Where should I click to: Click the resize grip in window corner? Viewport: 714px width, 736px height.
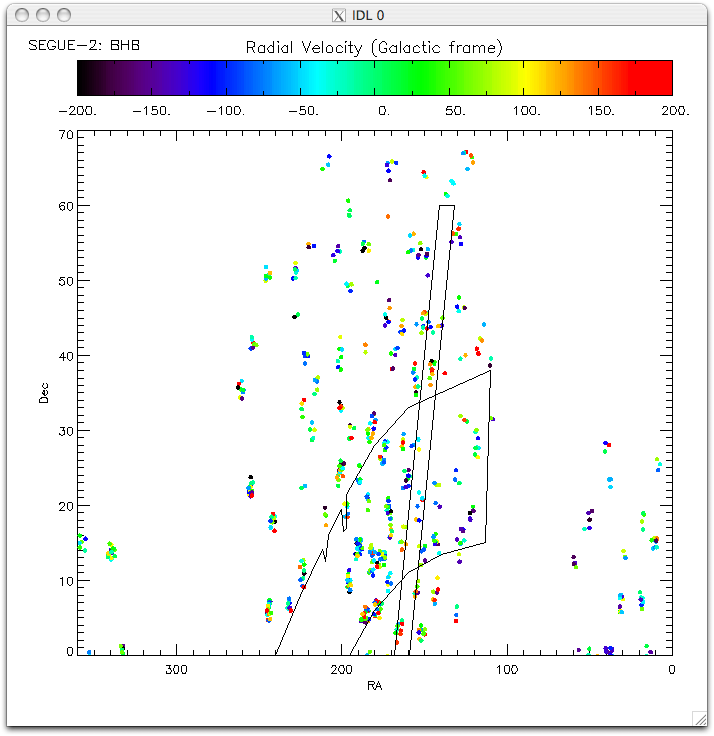pos(703,718)
